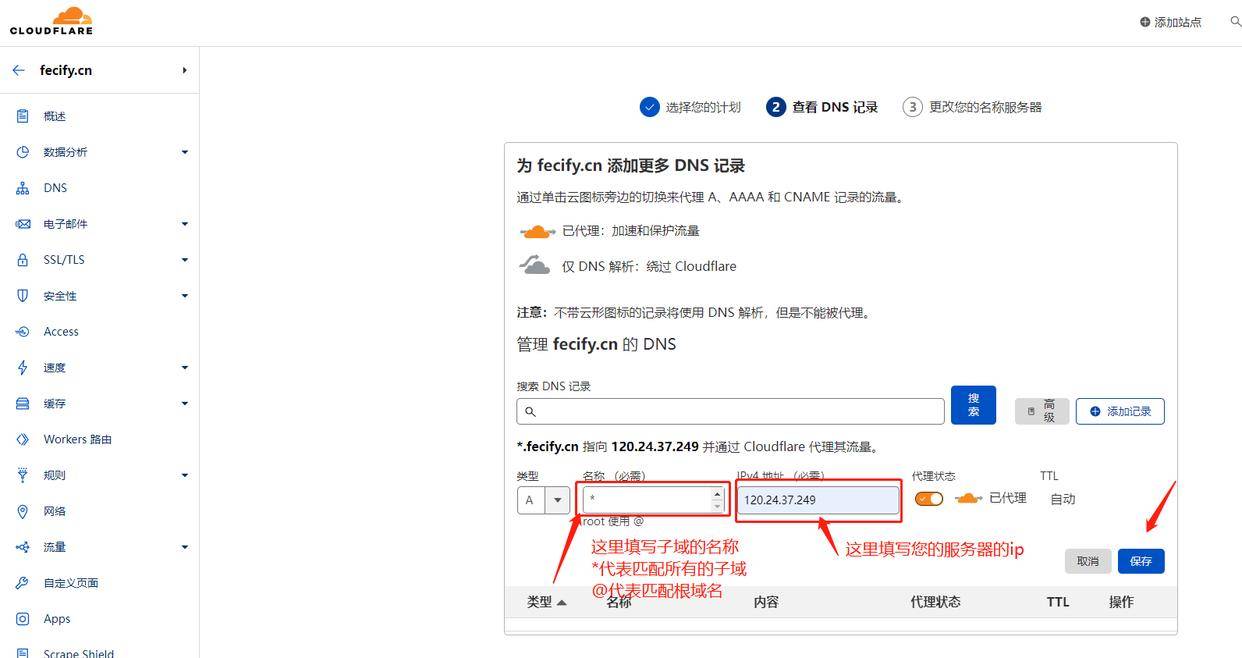Click the orange cloud 已代理 icon in record row
The height and width of the screenshot is (658, 1242).
click(x=967, y=498)
